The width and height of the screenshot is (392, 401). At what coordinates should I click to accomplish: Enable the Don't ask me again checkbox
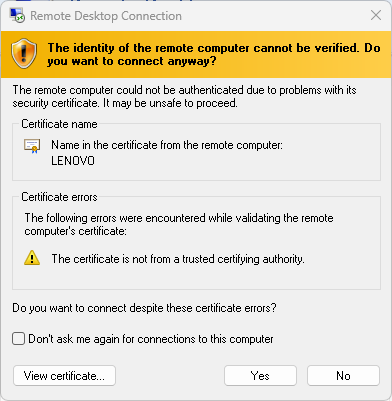(x=18, y=339)
